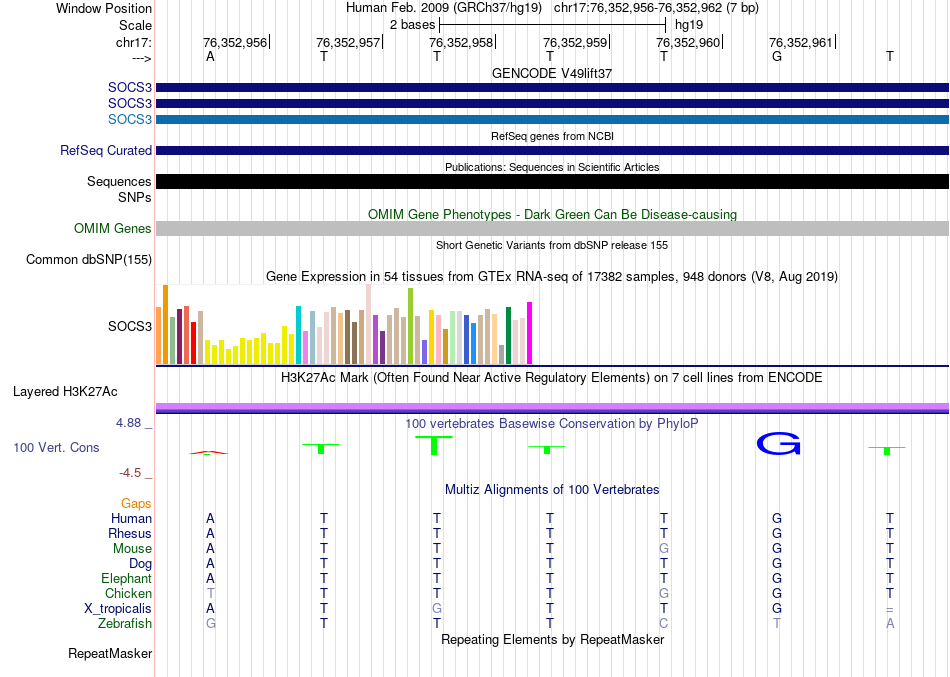The height and width of the screenshot is (677, 950).
Task: Click the tallest pale pink GTEx bar
Action: coord(368,324)
